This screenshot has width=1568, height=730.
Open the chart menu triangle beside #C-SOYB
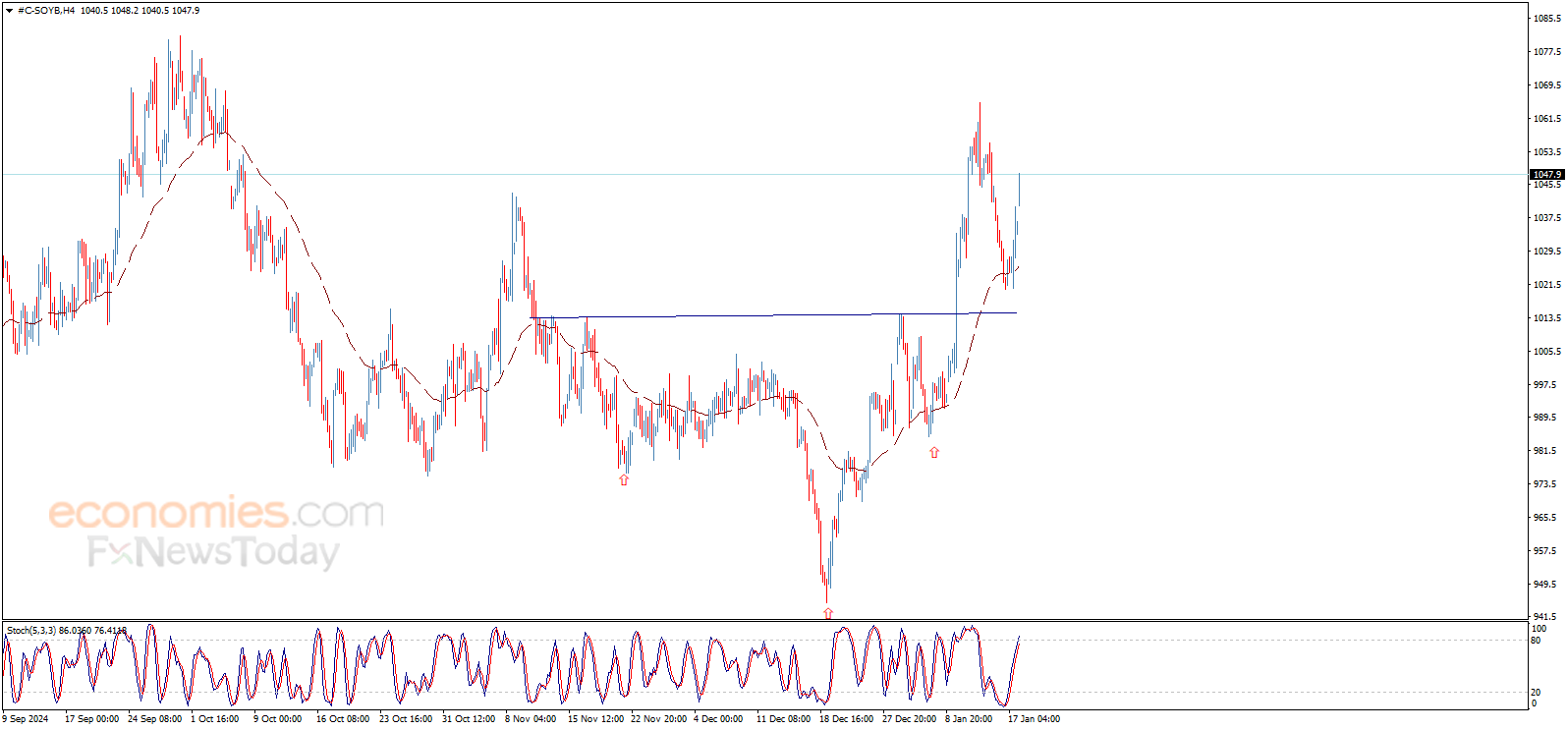(x=9, y=11)
